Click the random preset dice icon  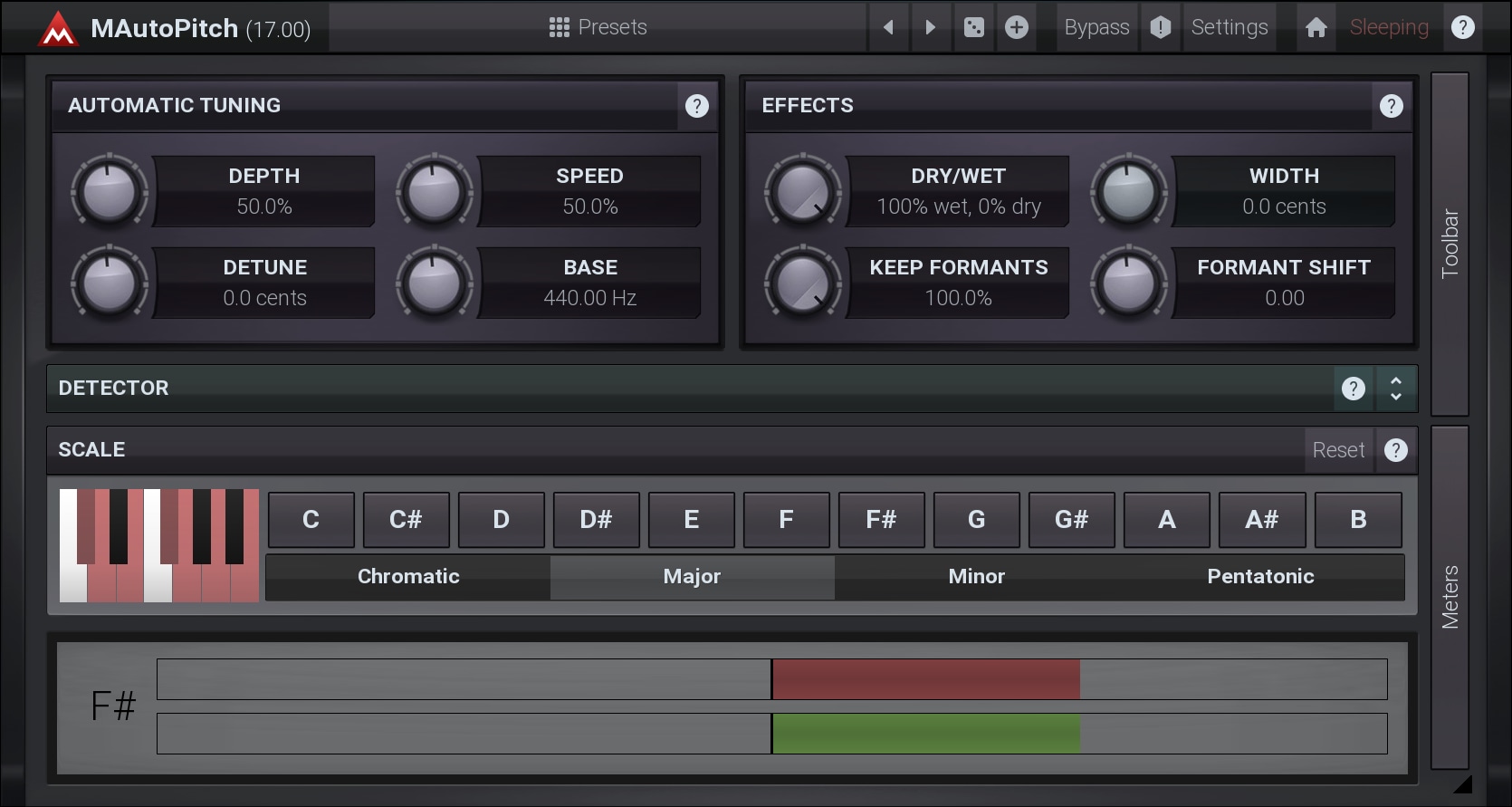973,27
